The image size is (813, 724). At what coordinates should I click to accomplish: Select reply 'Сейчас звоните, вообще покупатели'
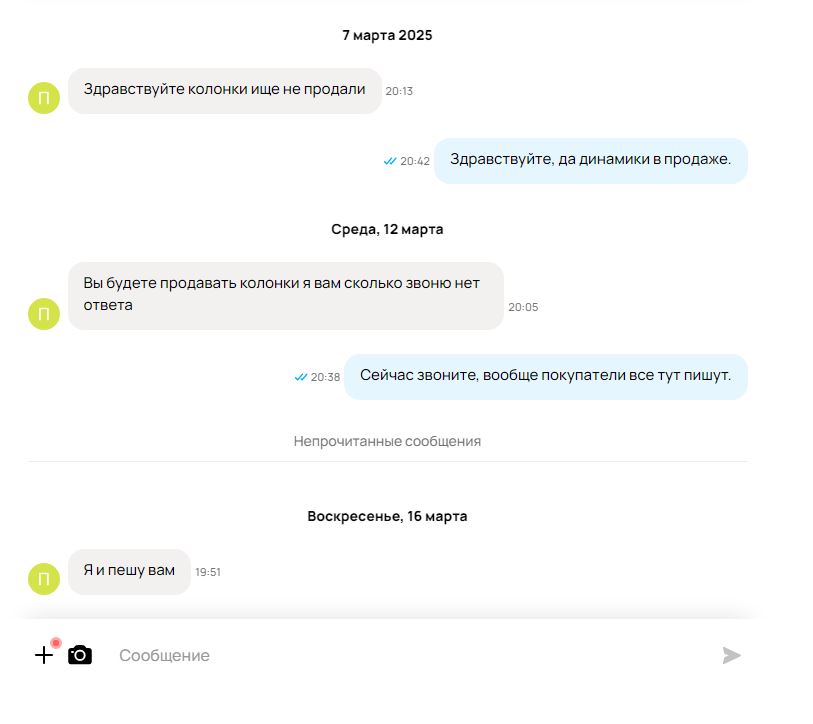[545, 377]
